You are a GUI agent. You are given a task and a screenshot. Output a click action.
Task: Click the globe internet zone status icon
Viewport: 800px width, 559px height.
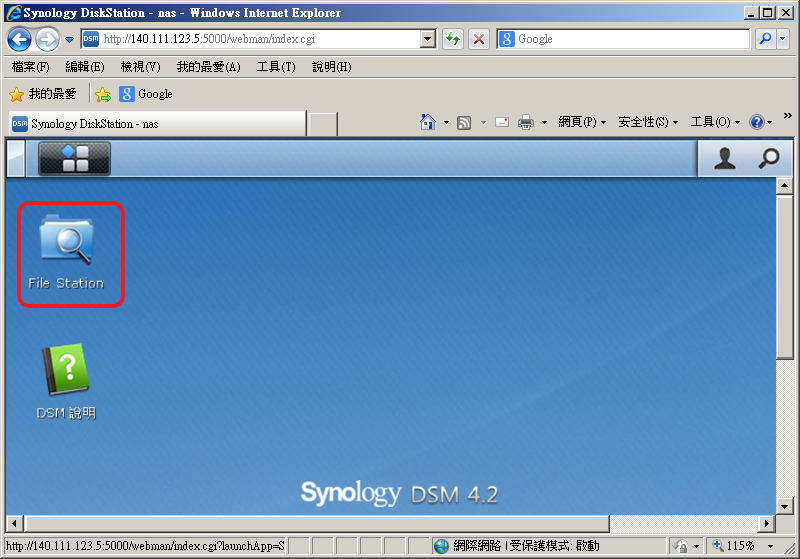coord(441,546)
